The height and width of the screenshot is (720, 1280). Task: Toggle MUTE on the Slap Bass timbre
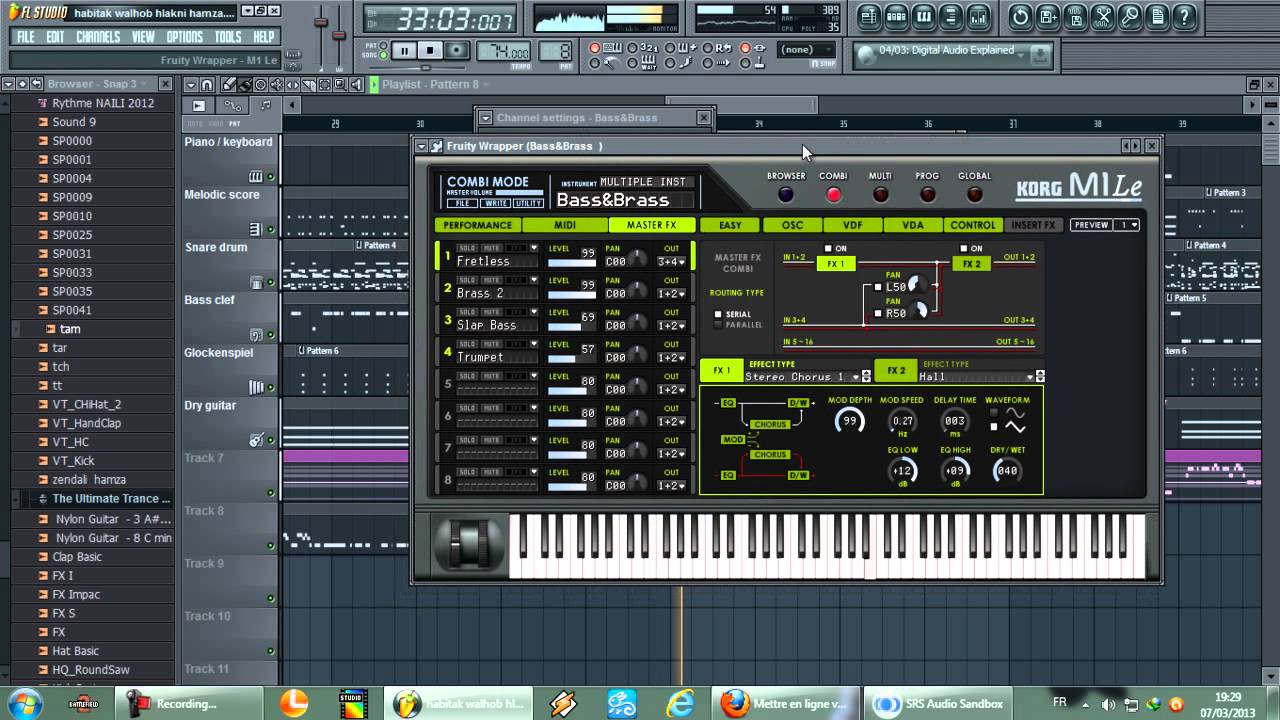coord(492,311)
